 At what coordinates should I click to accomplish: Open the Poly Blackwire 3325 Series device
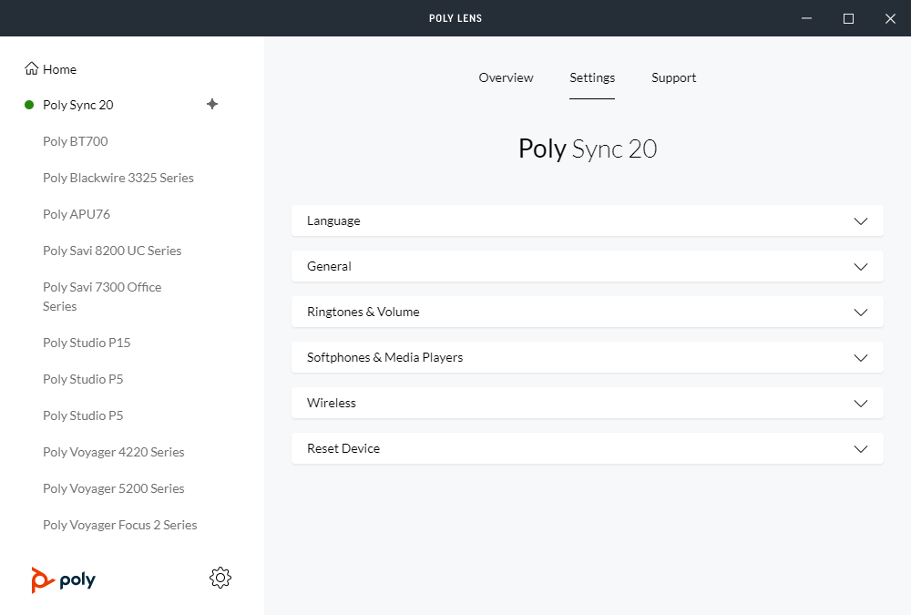point(117,177)
